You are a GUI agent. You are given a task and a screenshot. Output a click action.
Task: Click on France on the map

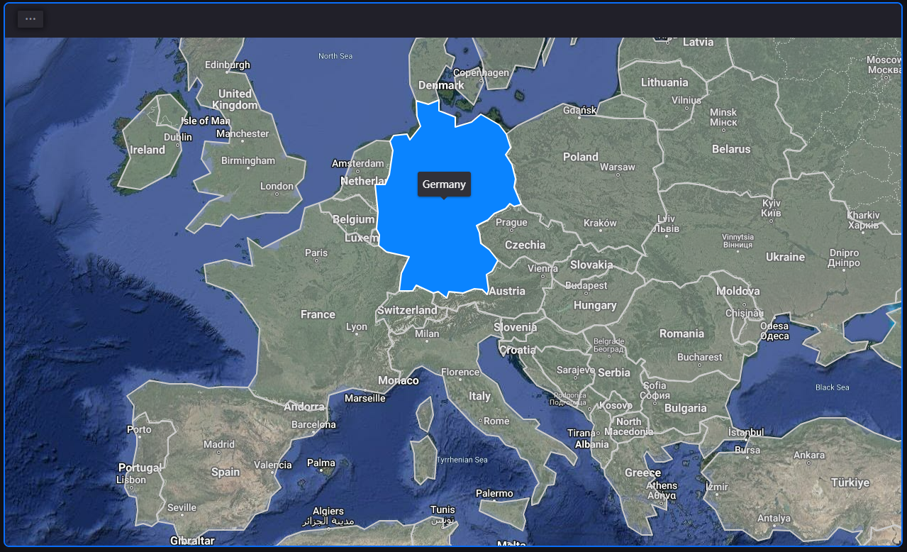coord(318,314)
